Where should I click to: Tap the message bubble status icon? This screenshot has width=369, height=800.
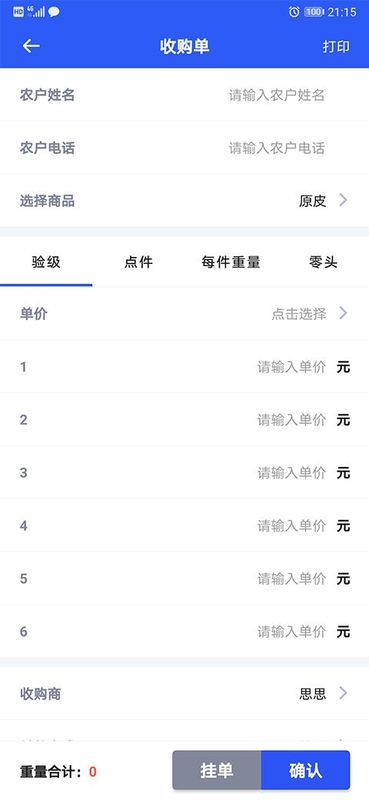(53, 12)
